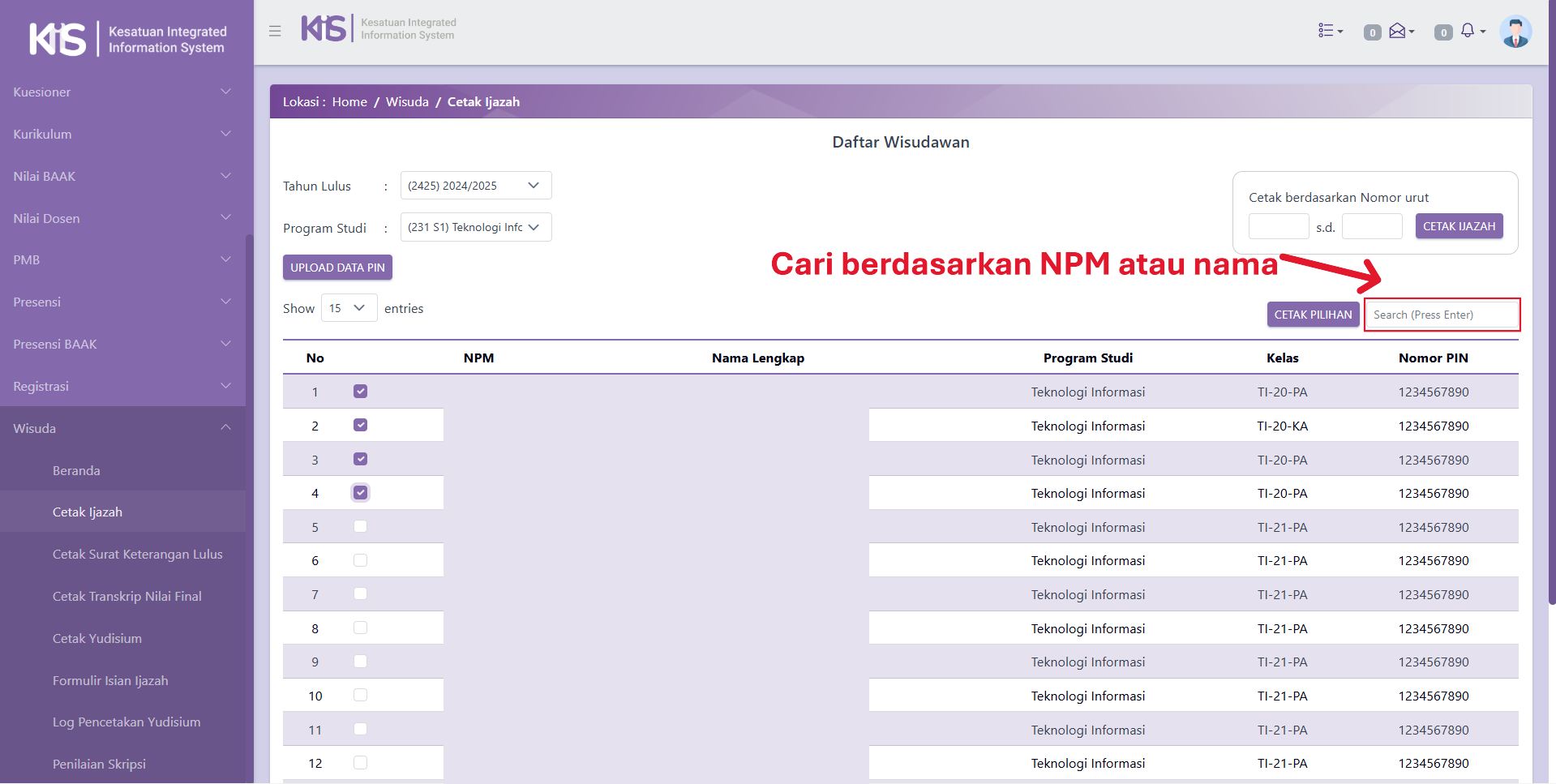
Task: Open the notifications bell icon
Action: point(1471,31)
